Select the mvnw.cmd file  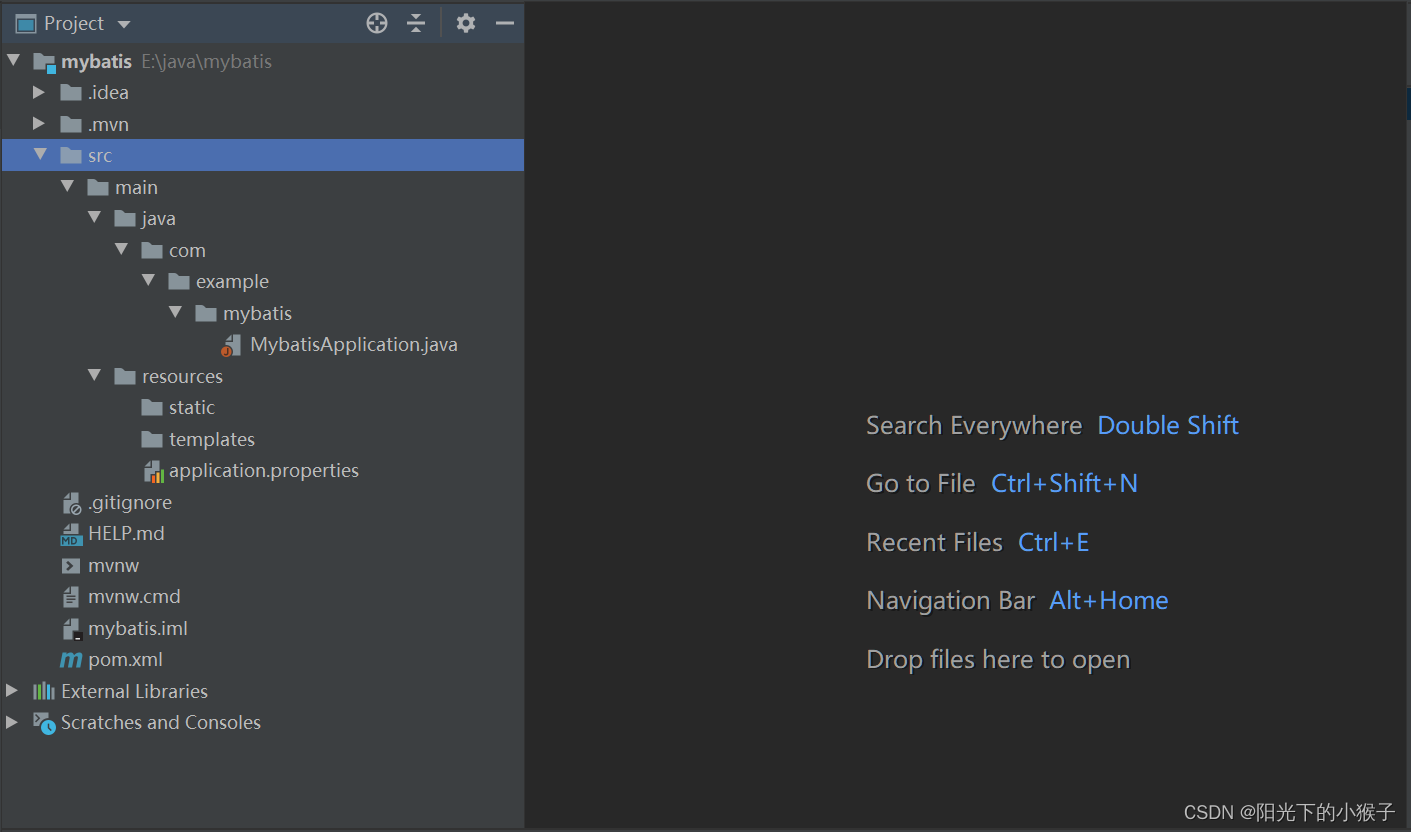coord(134,597)
